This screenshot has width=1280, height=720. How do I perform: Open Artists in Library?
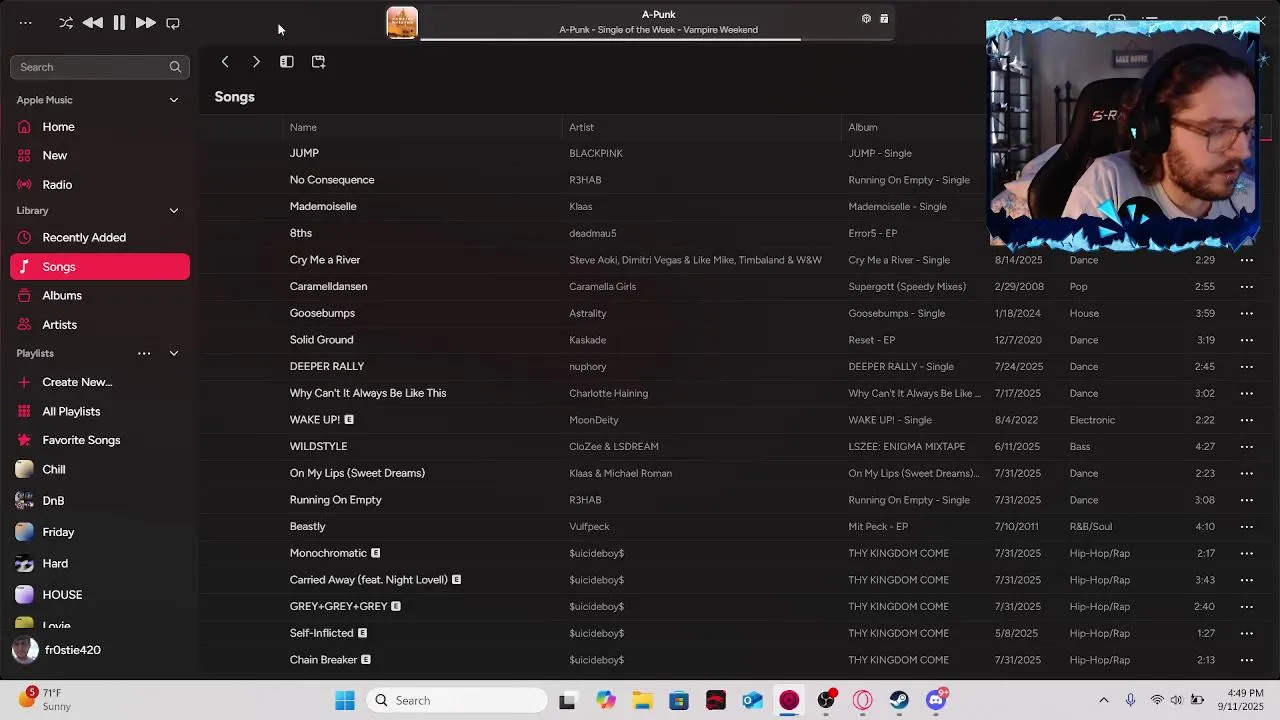[x=99, y=325]
